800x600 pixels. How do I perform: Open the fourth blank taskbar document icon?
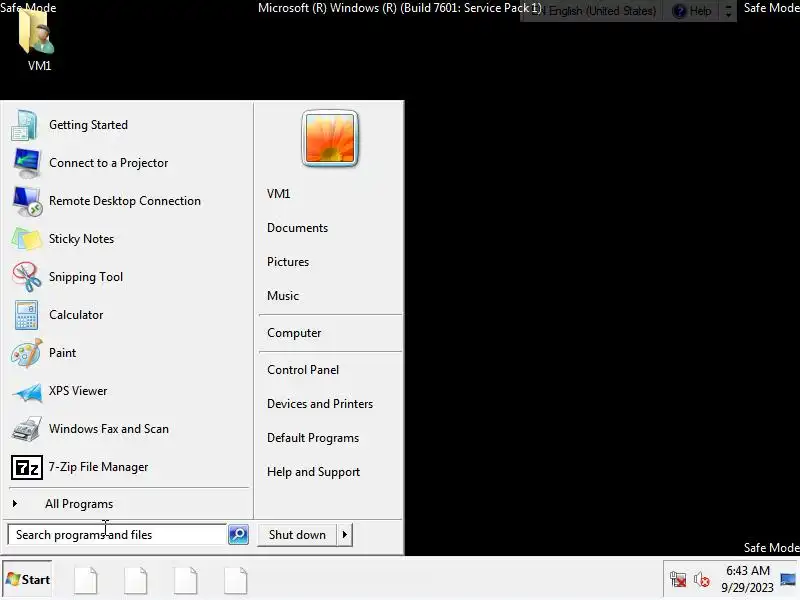point(236,580)
